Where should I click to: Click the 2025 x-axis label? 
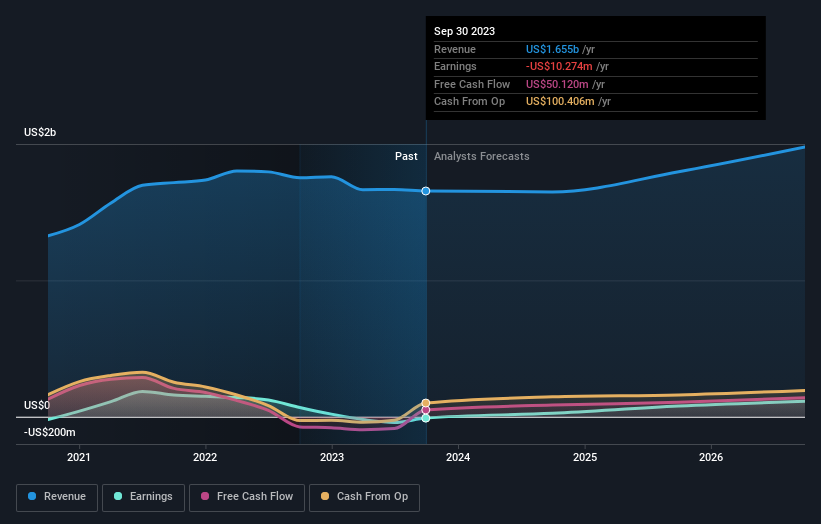(x=585, y=458)
